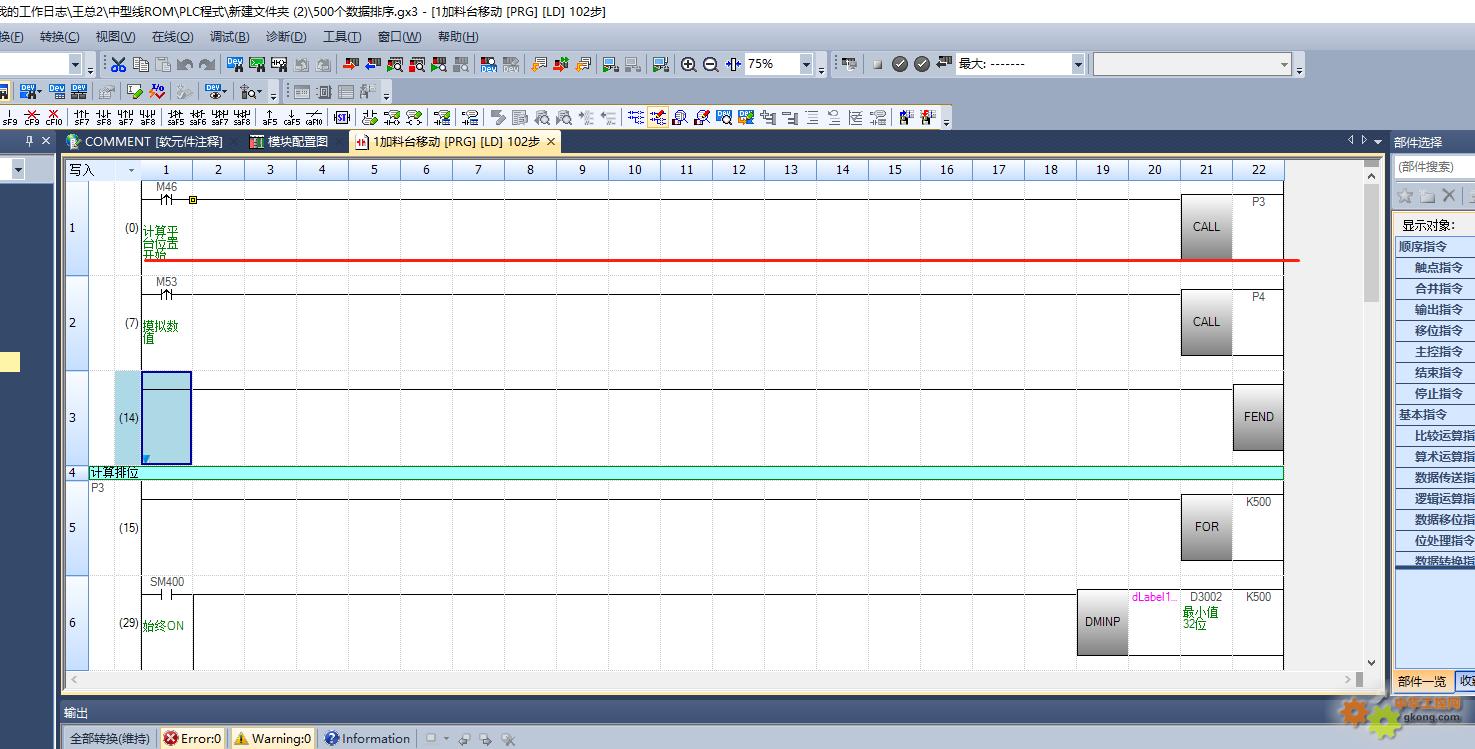
Task: Insert horizontal line with sF9 icon
Action: [9, 118]
